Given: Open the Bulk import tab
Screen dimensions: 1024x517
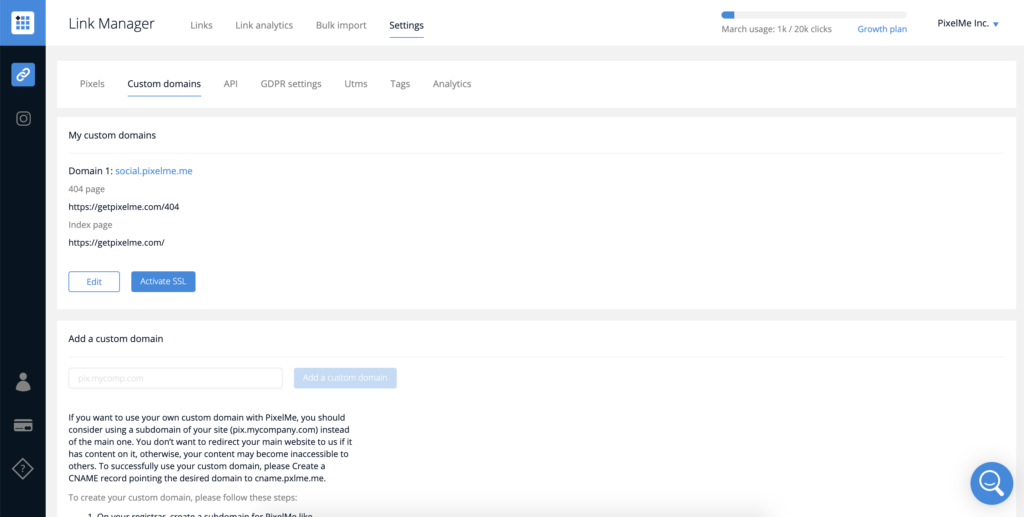Looking at the screenshot, I should coord(341,25).
